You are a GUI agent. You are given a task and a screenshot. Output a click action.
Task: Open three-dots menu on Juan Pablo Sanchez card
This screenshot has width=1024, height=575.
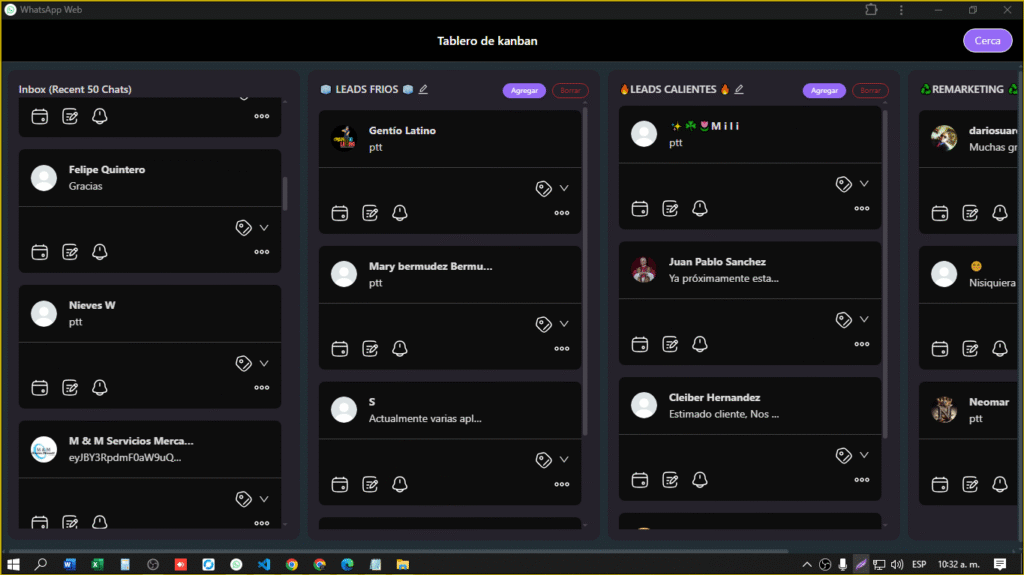pyautogui.click(x=862, y=345)
